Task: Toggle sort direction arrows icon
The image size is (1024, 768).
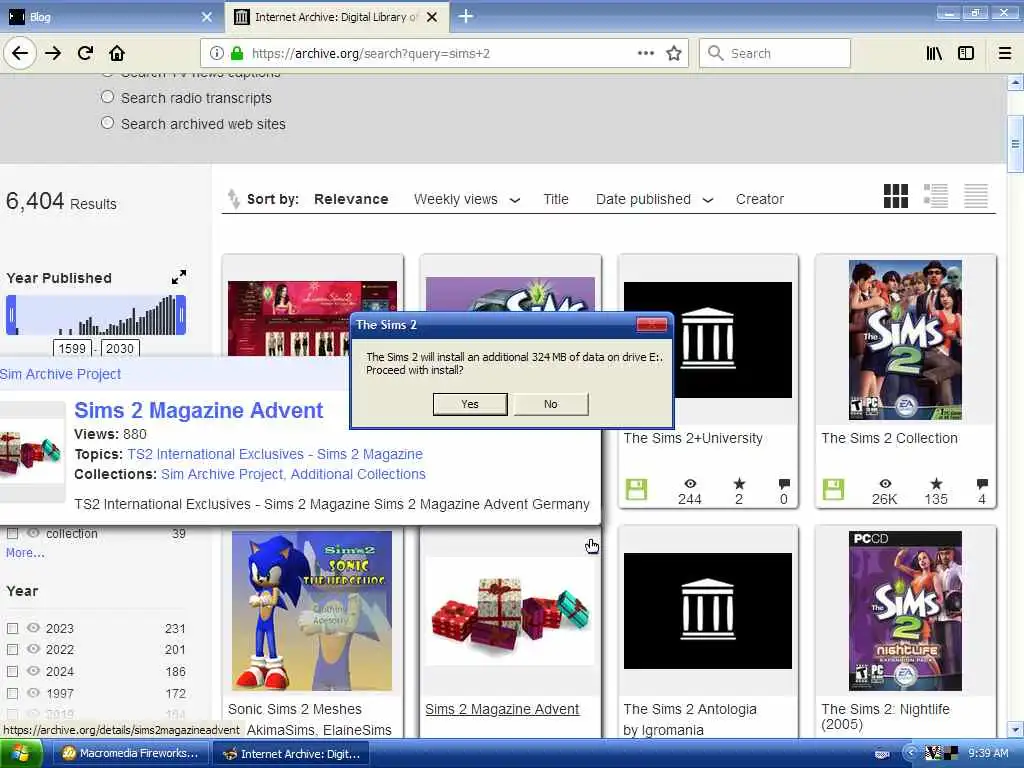Action: (233, 199)
